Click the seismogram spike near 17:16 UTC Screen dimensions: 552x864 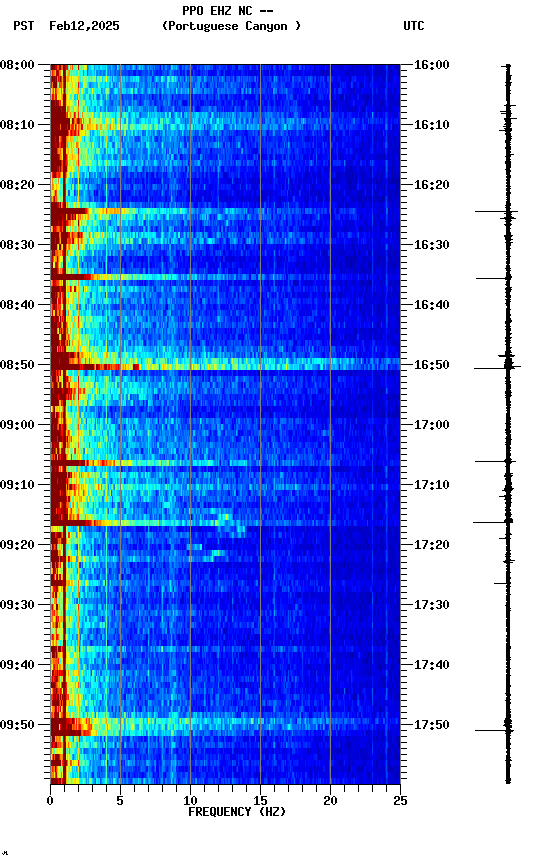[x=493, y=522]
